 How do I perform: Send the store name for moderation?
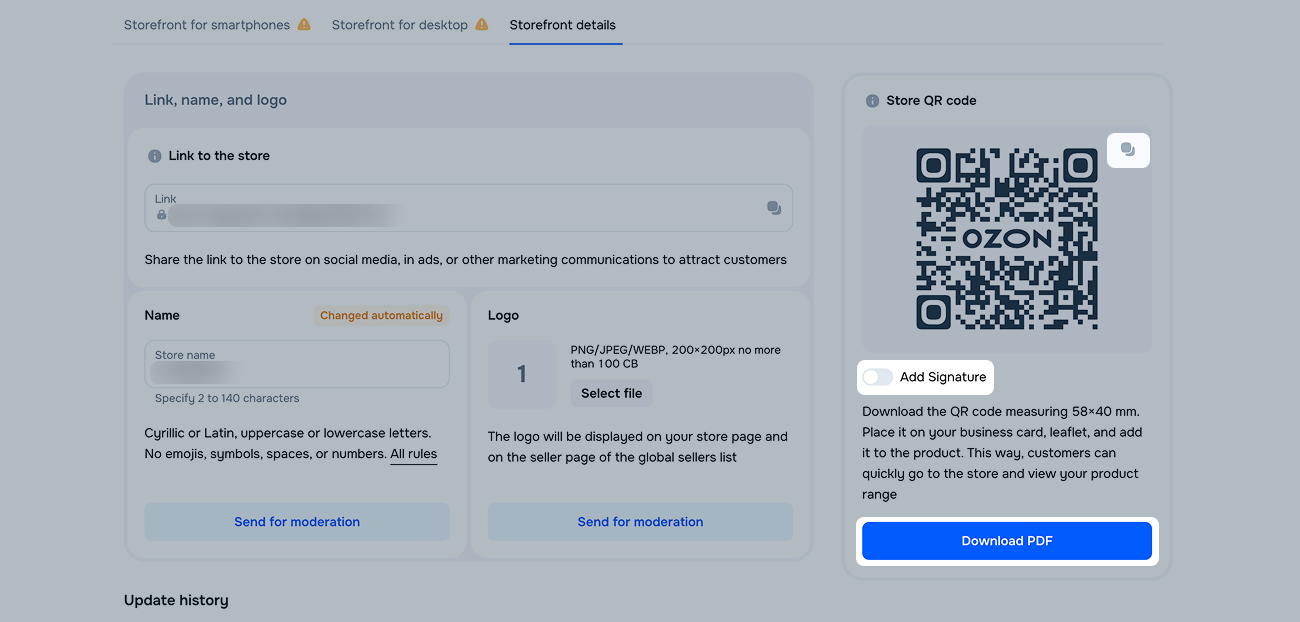(297, 522)
